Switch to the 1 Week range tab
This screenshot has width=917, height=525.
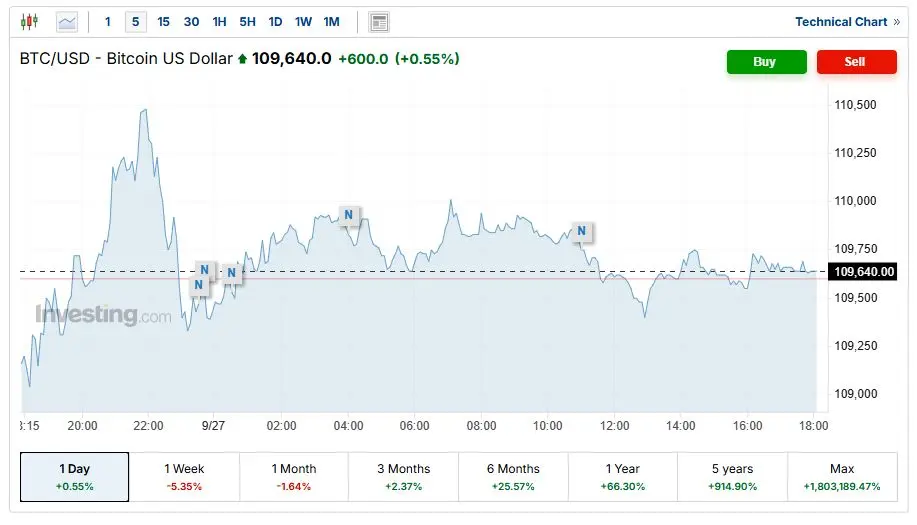[x=184, y=476]
